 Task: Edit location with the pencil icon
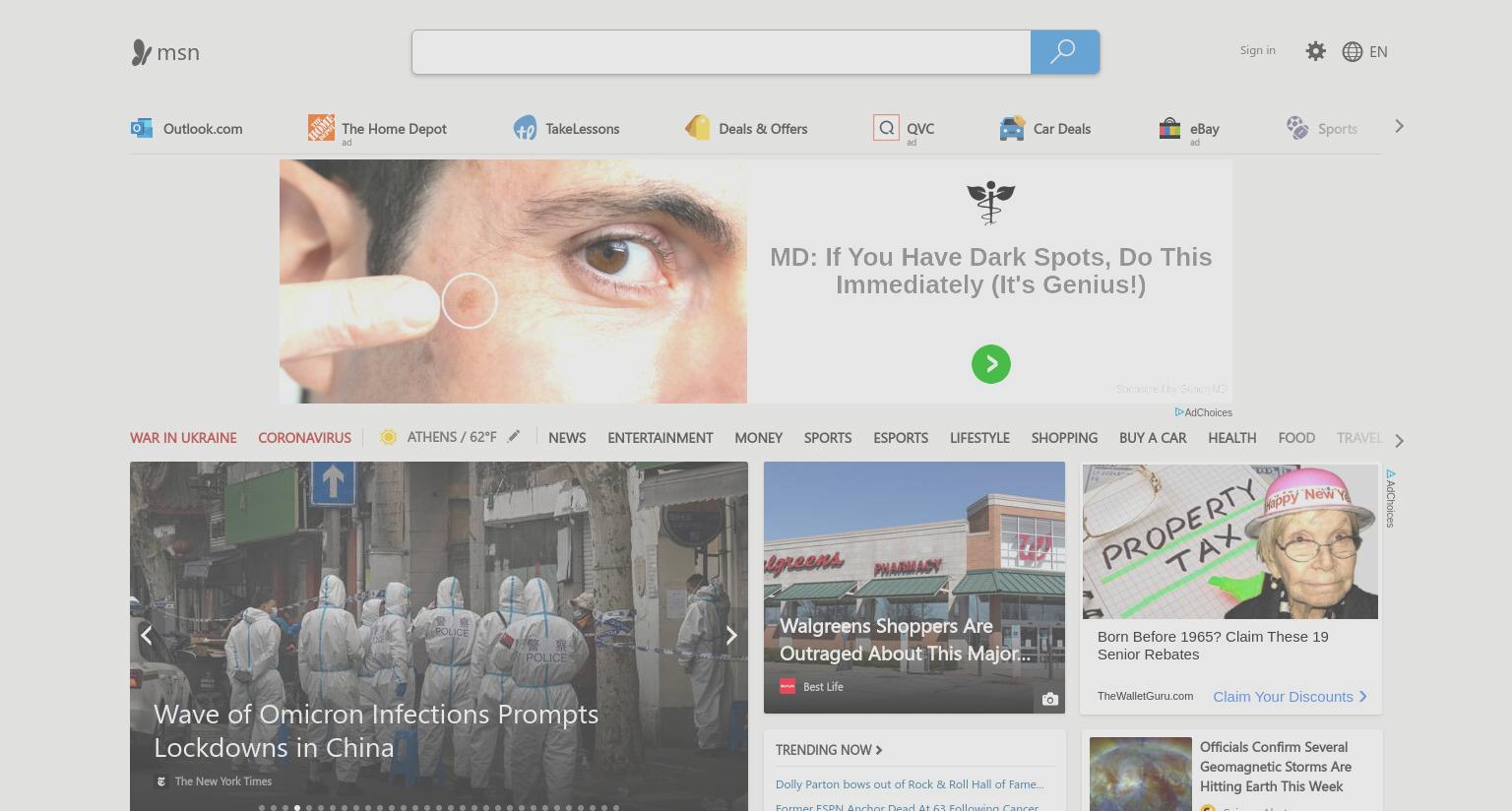click(514, 436)
